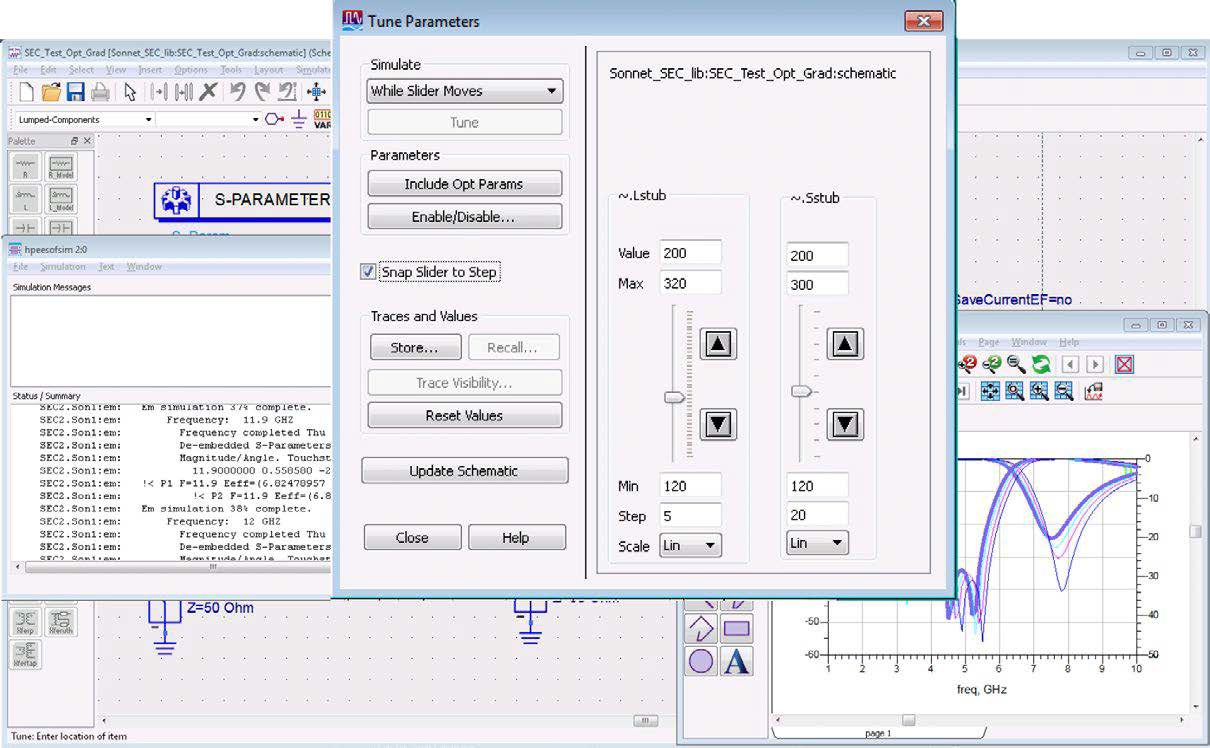Viewport: 1210px width, 748px height.
Task: Click the Undo arrow in schematic toolbar
Action: [237, 92]
